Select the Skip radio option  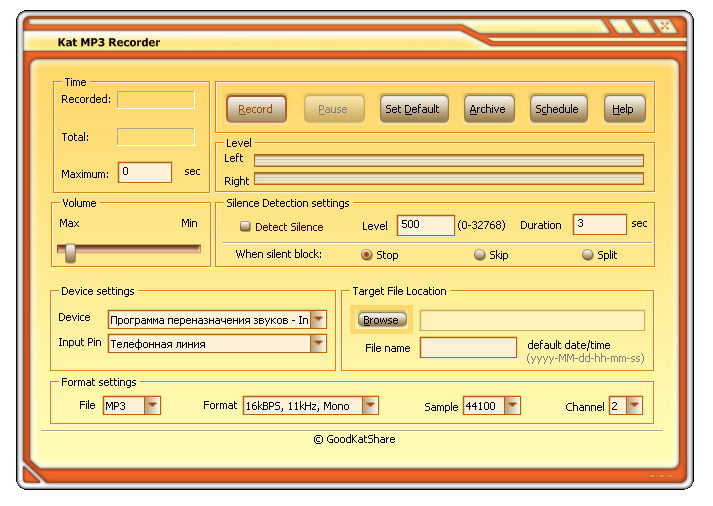(x=479, y=255)
